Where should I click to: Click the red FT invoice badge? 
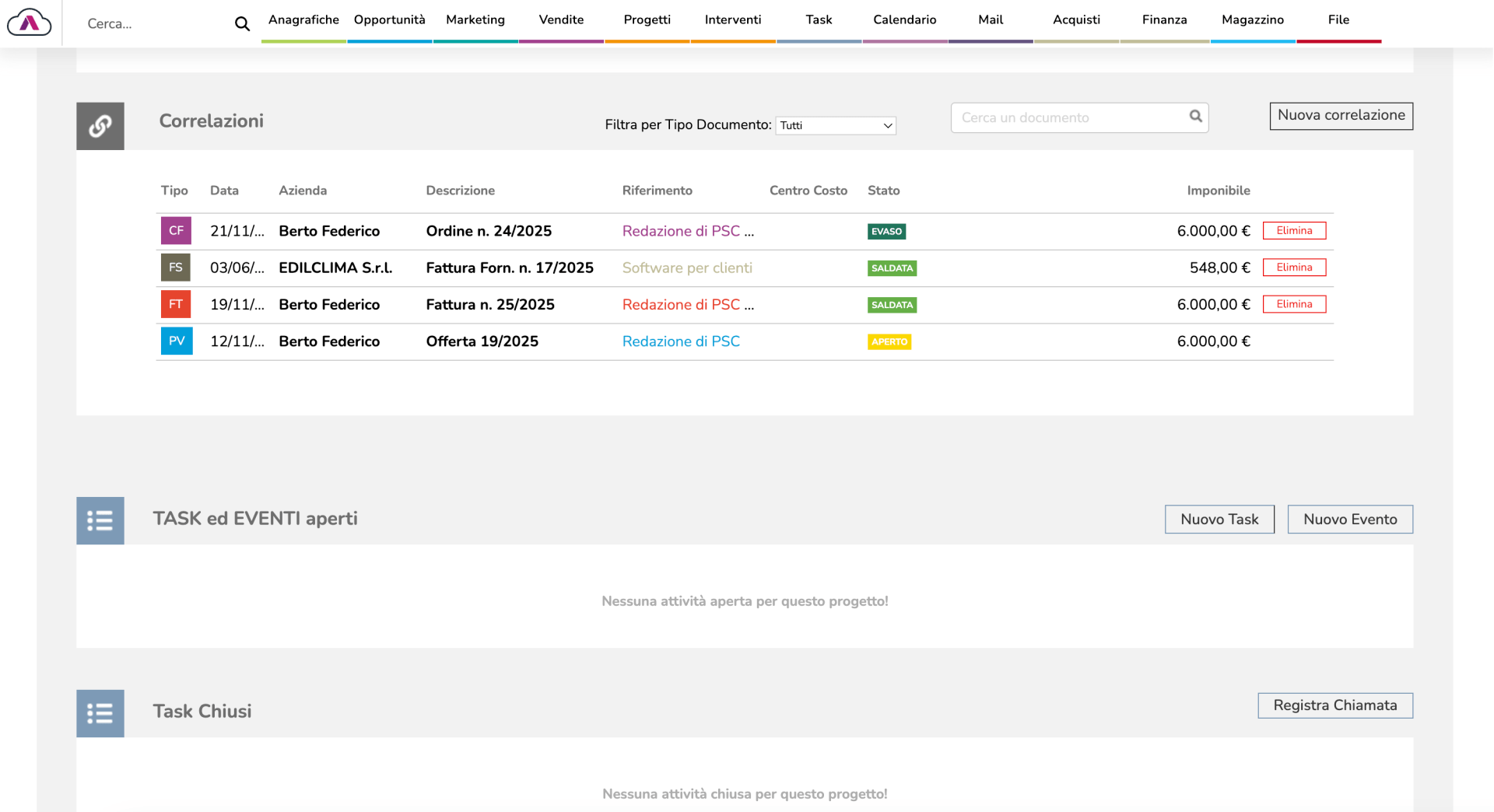pyautogui.click(x=176, y=304)
